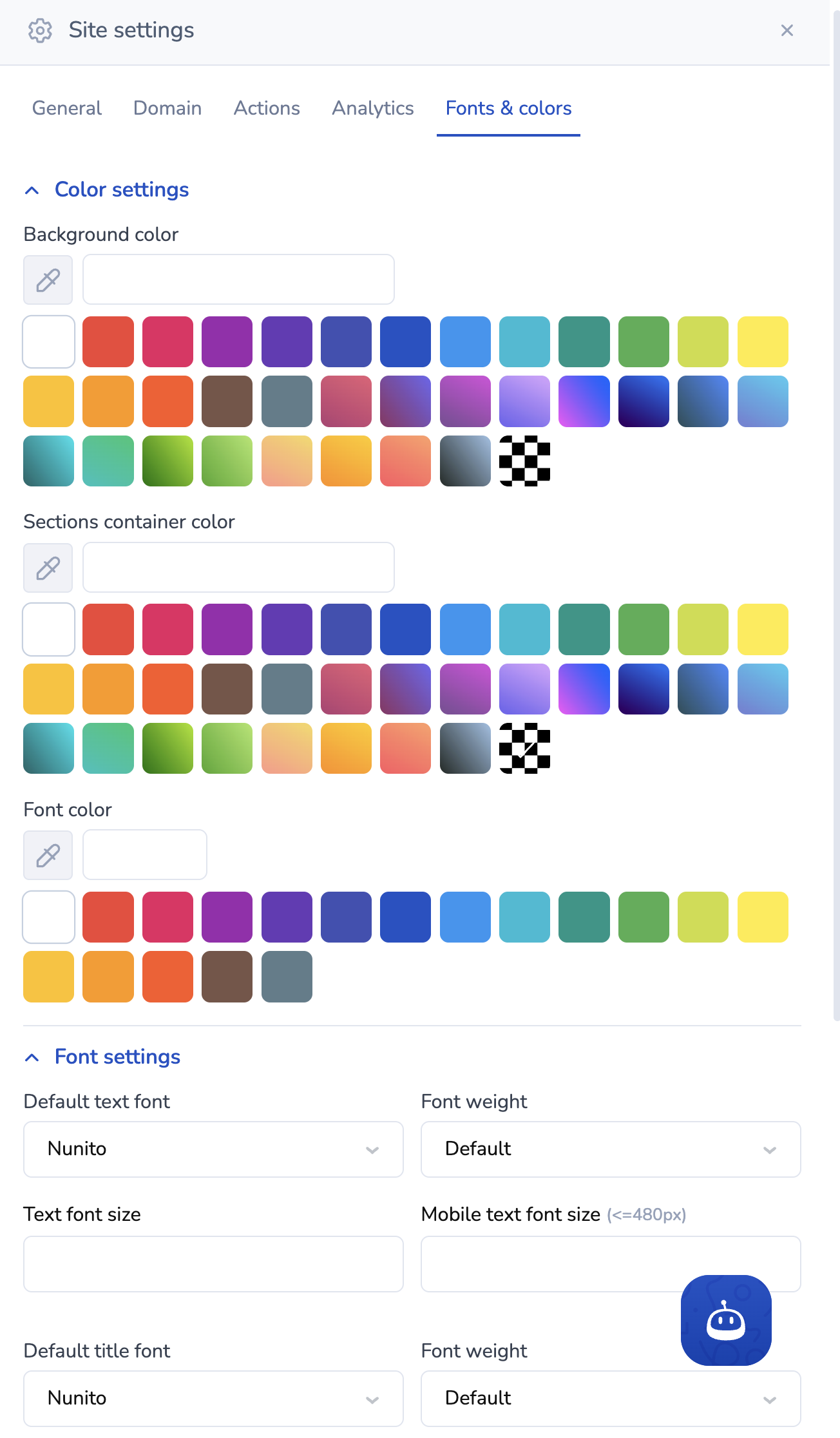The height and width of the screenshot is (1438, 840).
Task: Click the Site settings gear icon
Action: [x=40, y=30]
